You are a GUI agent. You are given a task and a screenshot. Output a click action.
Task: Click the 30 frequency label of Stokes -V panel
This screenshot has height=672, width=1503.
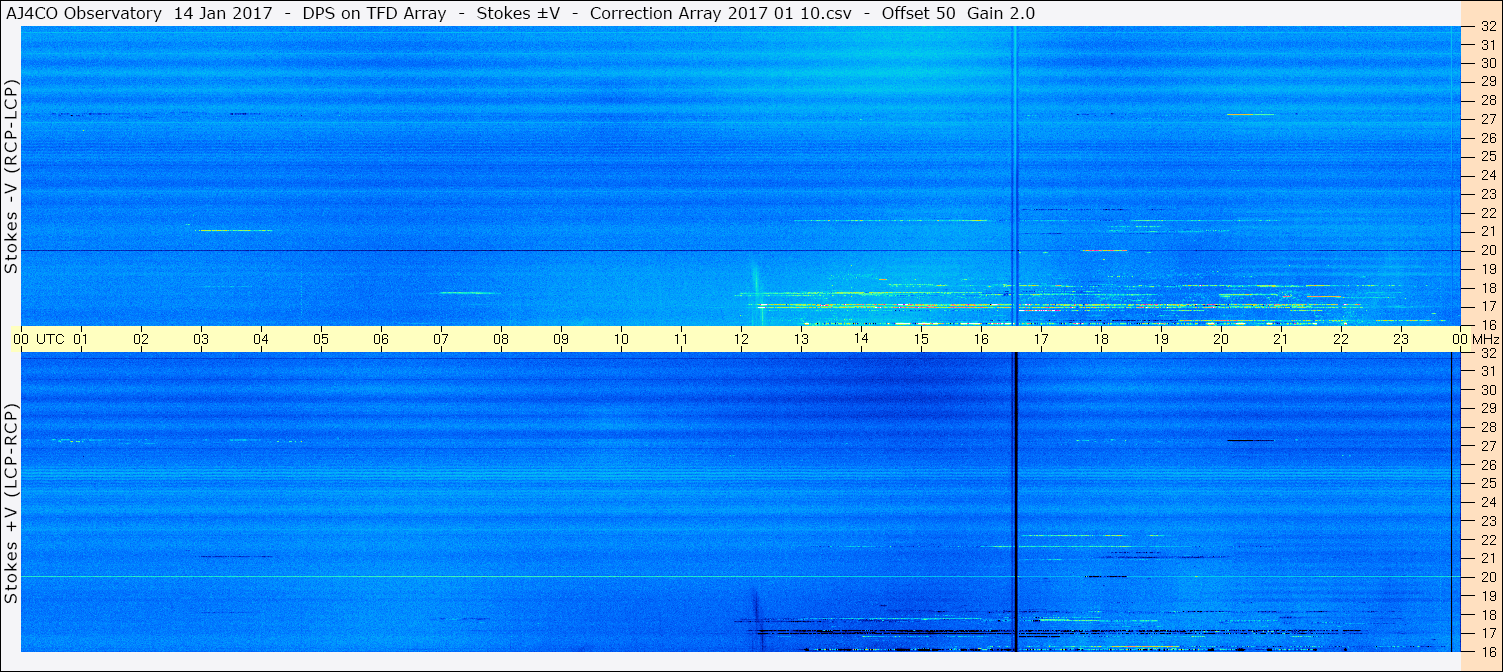coord(1488,62)
